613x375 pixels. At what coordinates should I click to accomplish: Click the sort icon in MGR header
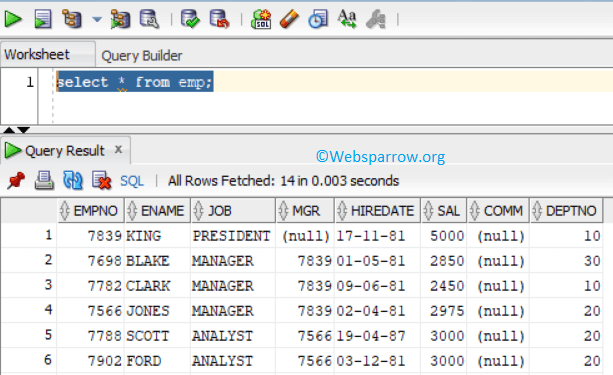(283, 211)
